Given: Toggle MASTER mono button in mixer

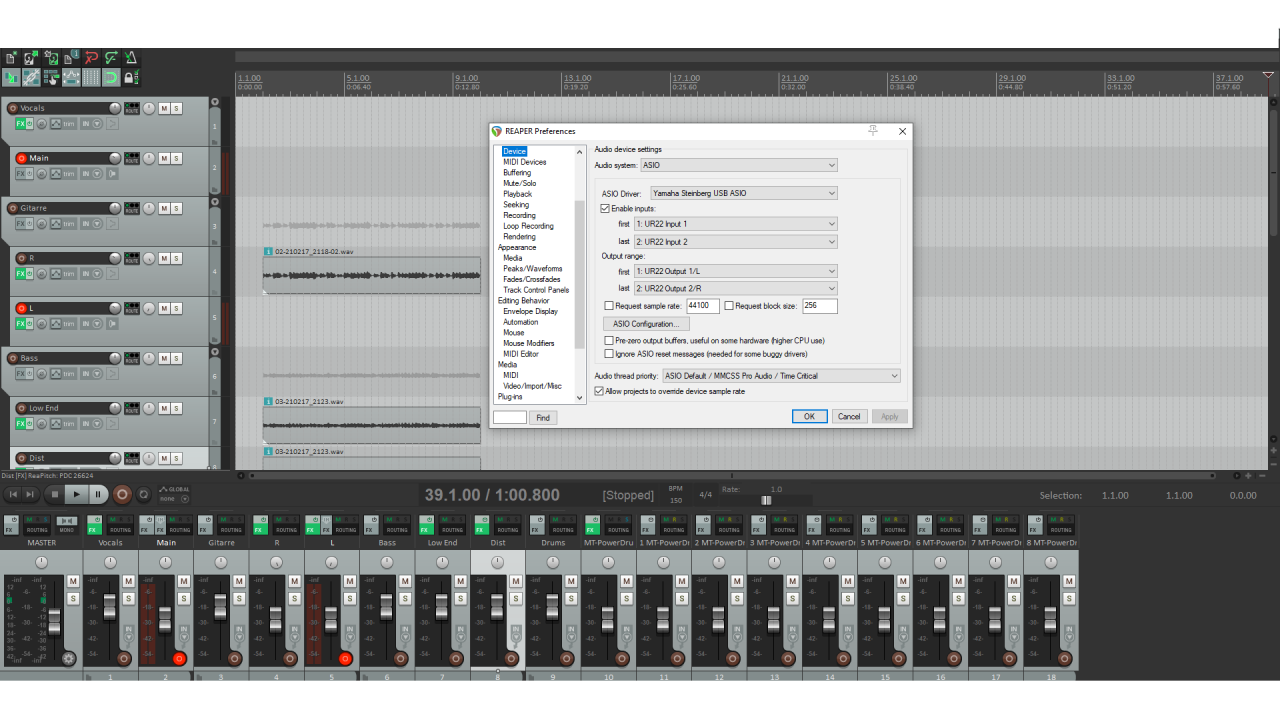Looking at the screenshot, I should [67, 524].
